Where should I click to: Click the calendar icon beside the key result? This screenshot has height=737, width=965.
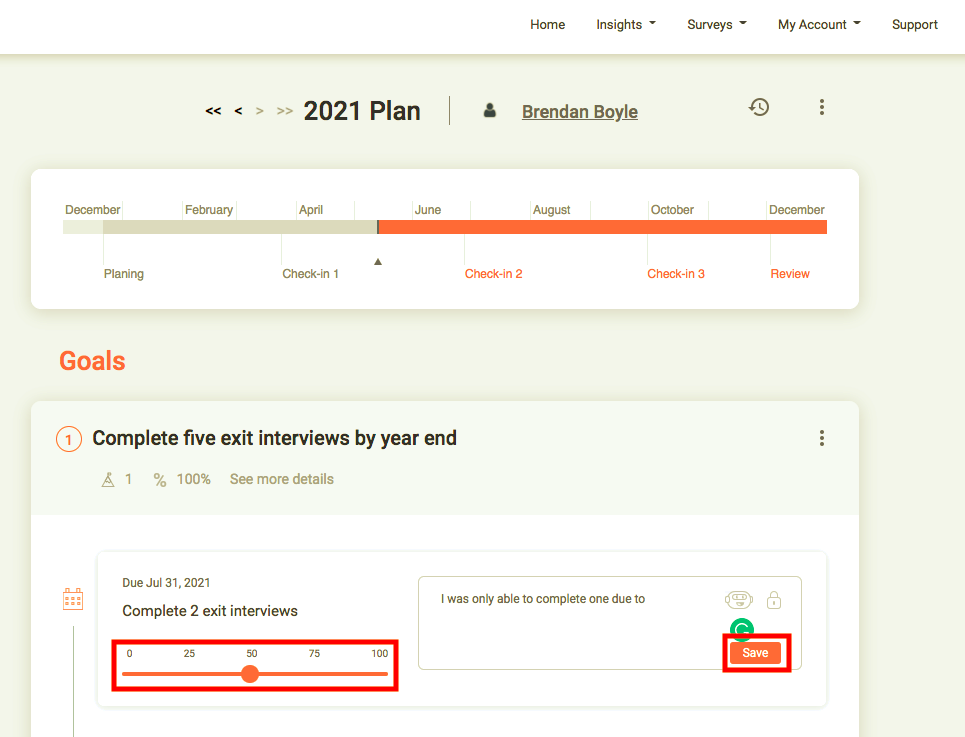pos(72,598)
